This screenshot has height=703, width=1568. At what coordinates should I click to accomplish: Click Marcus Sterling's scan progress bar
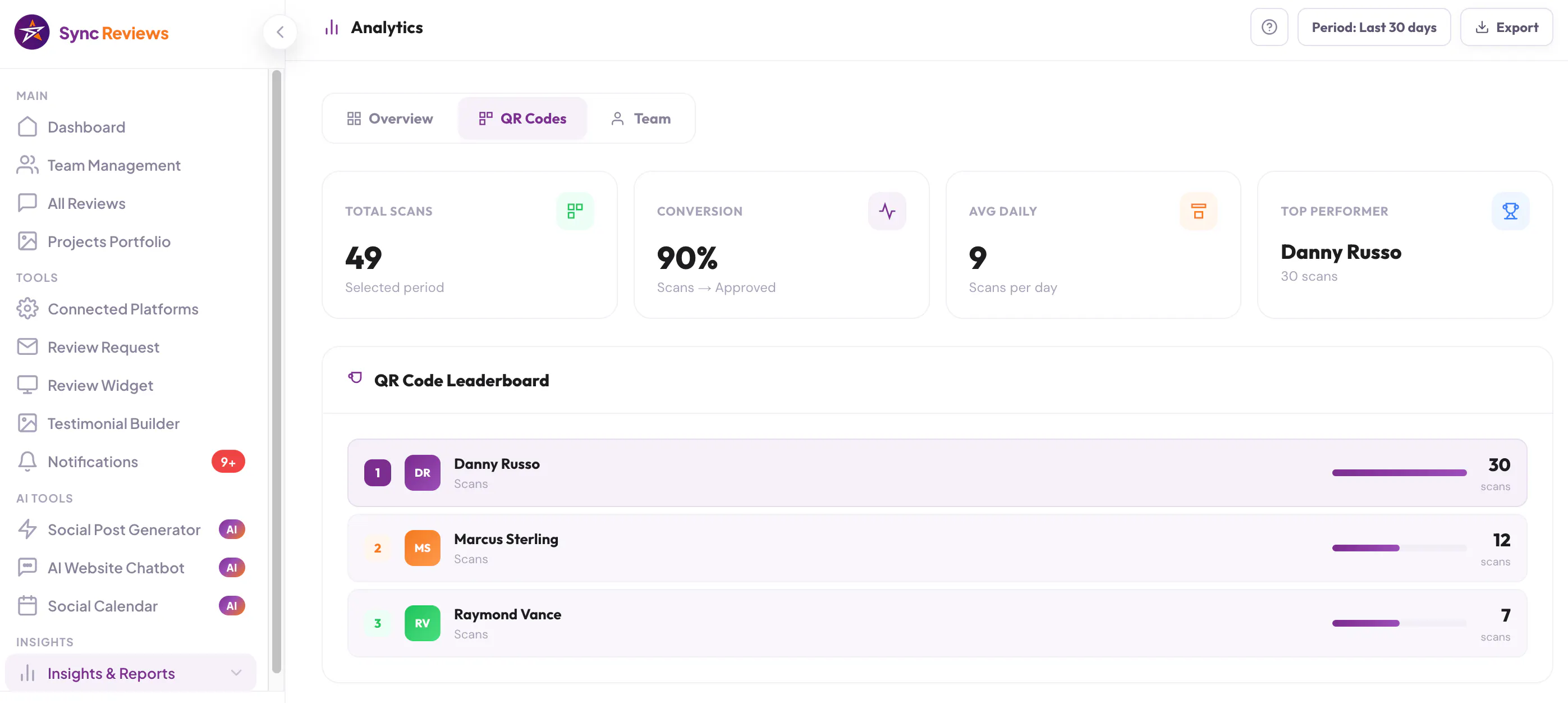1399,548
